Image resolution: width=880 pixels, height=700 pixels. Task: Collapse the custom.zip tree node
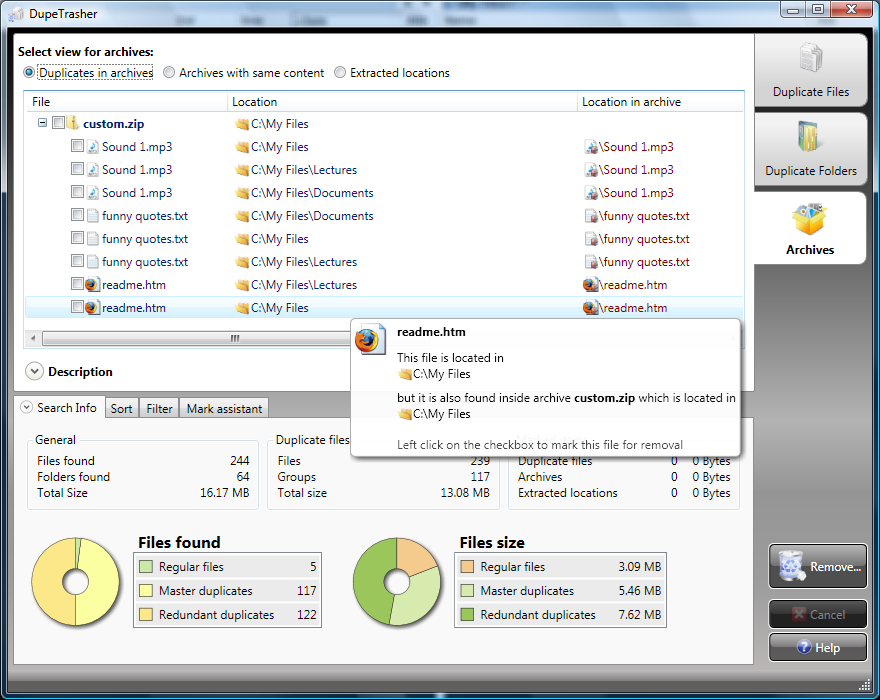(x=42, y=122)
